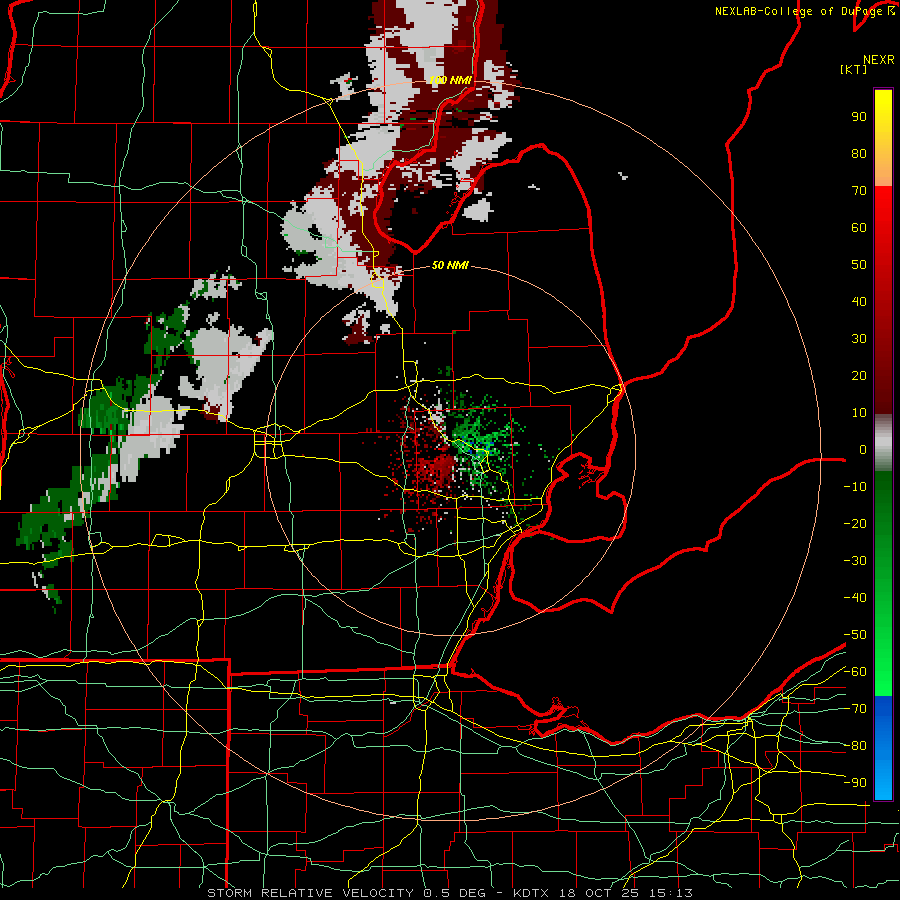900x900 pixels.
Task: Pick the gray zero-velocity segment of color bar
Action: pos(883,443)
